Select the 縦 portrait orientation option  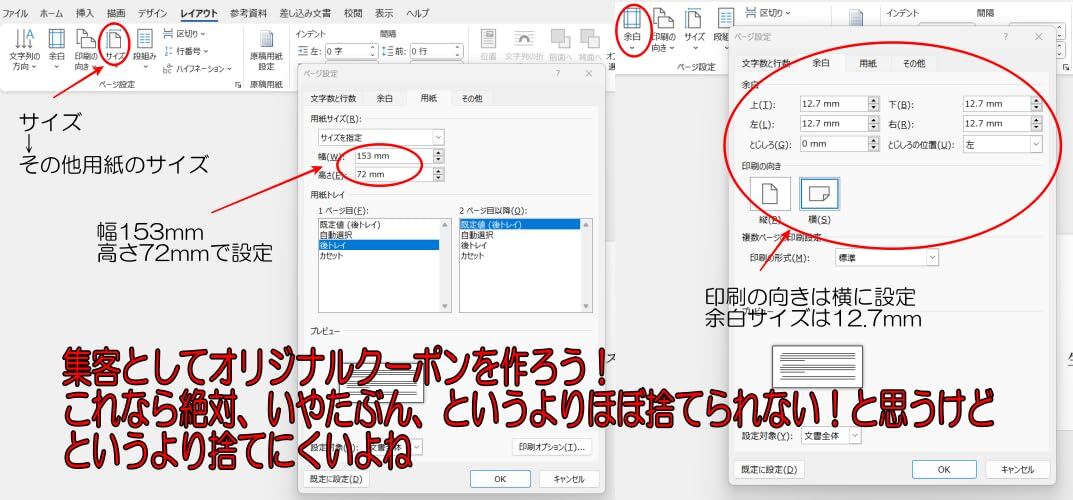tap(770, 200)
